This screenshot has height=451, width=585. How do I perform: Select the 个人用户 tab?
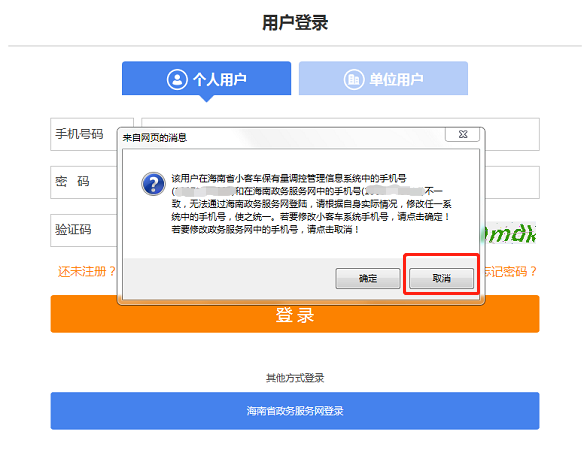206,78
